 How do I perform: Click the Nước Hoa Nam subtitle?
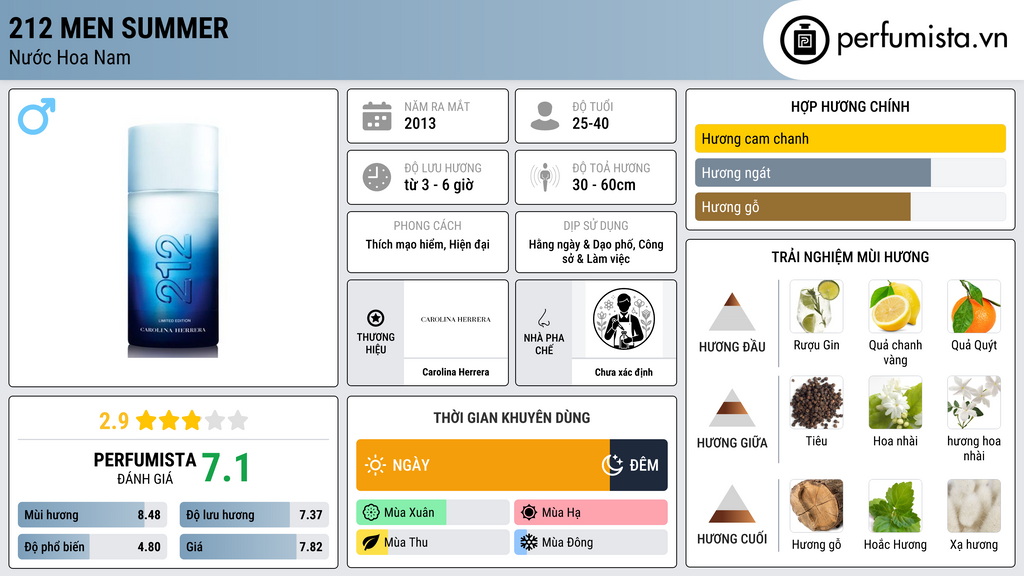pyautogui.click(x=70, y=57)
